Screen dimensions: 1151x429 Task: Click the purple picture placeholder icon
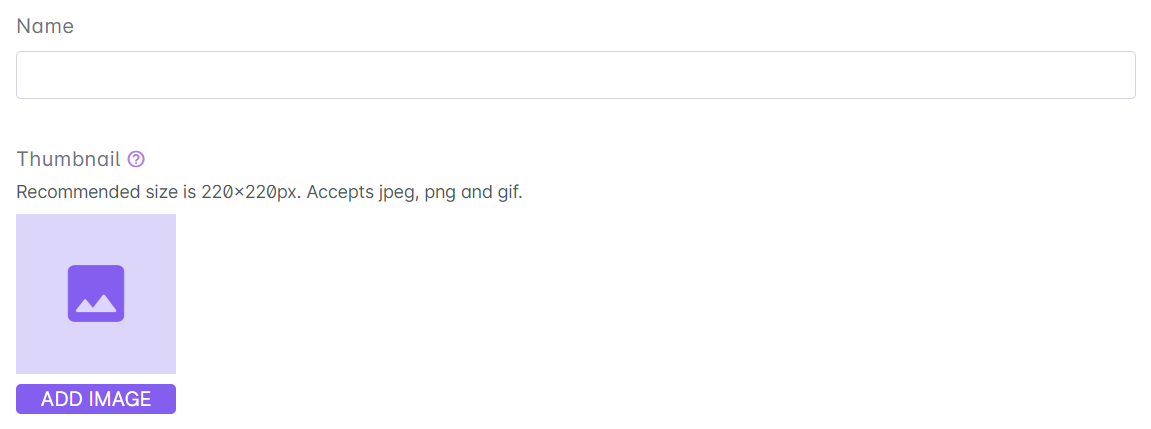(x=96, y=293)
